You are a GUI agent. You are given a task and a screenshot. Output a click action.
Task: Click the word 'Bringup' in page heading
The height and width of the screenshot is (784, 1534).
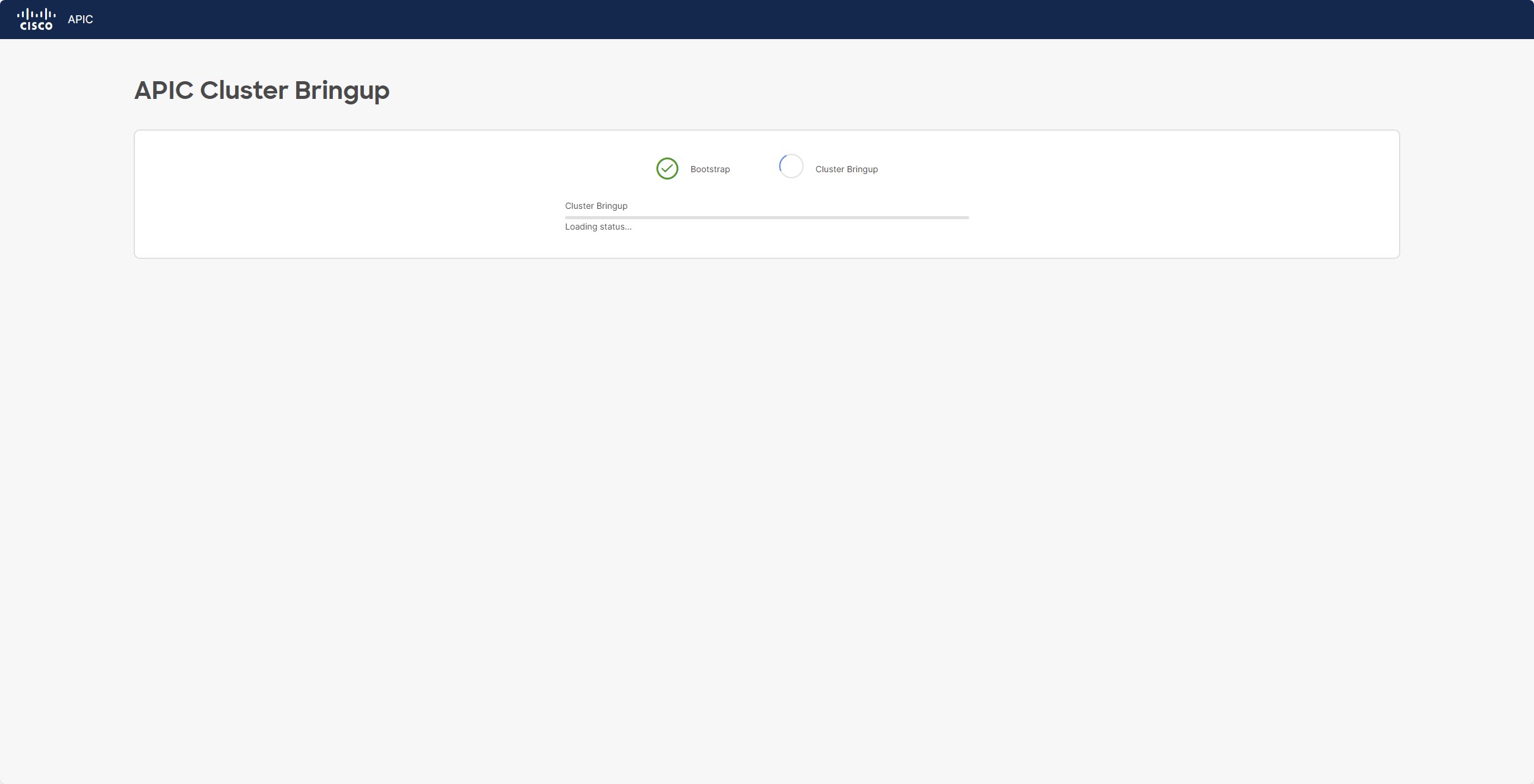tap(341, 90)
